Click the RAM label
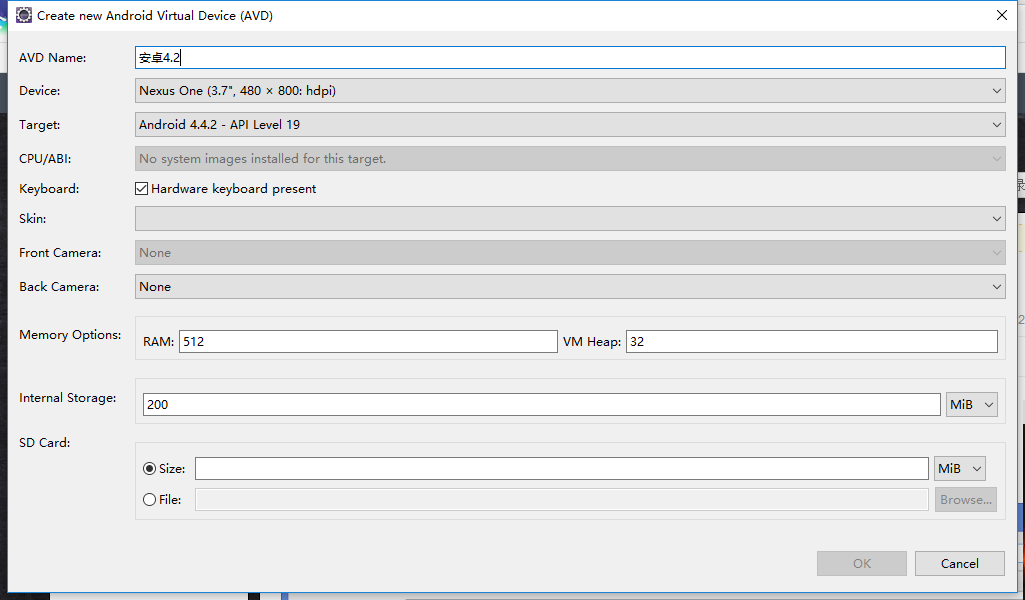 (159, 342)
